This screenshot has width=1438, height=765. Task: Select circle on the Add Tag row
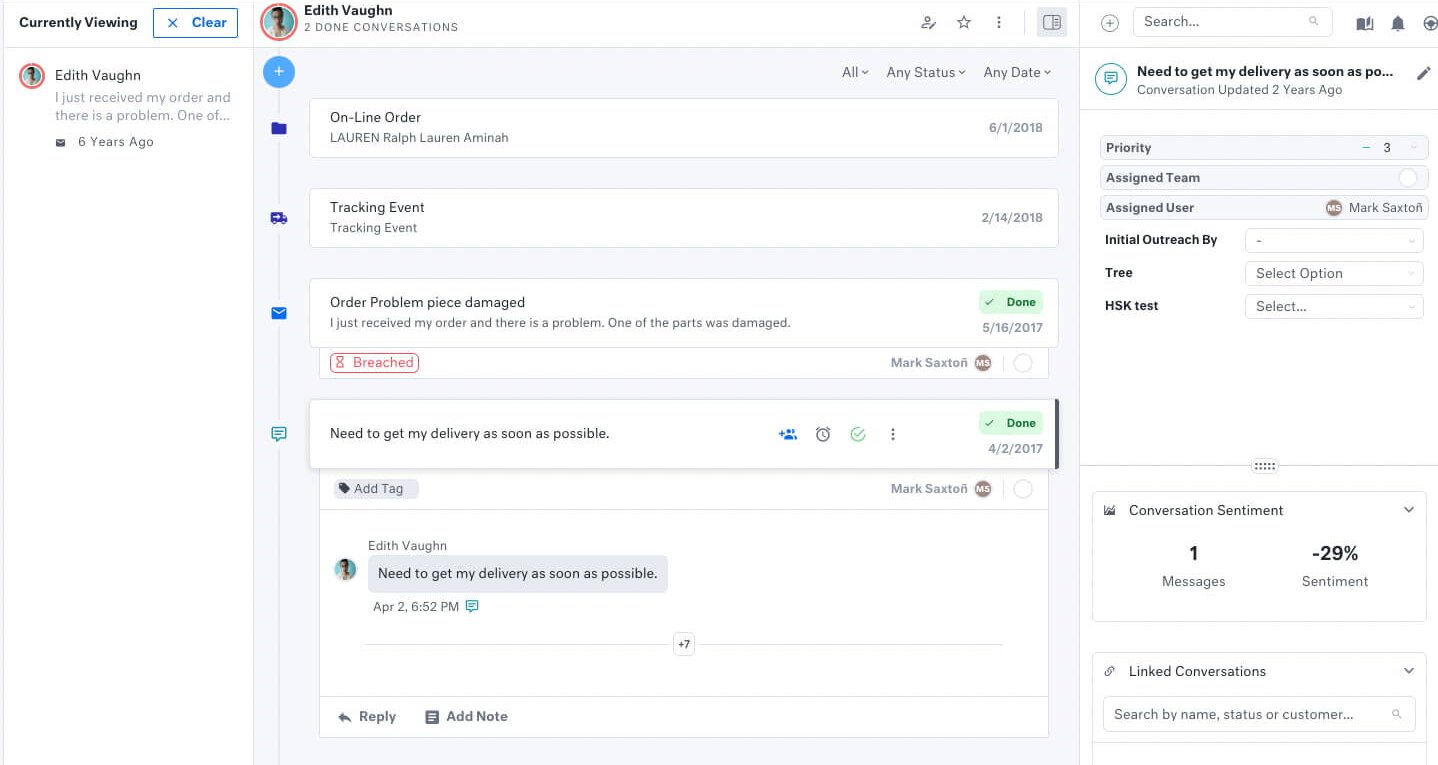pyautogui.click(x=1023, y=489)
